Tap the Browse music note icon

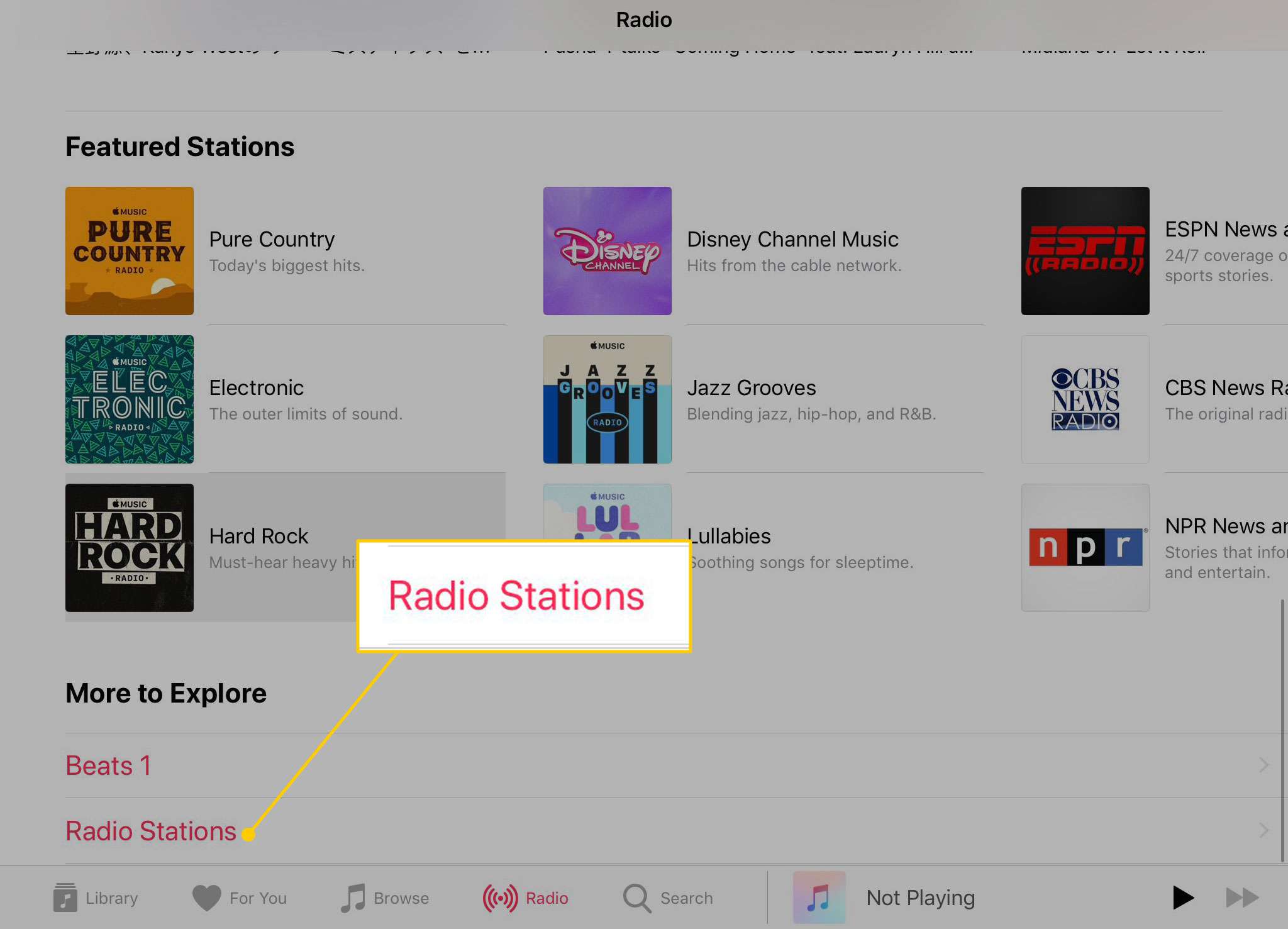click(353, 898)
